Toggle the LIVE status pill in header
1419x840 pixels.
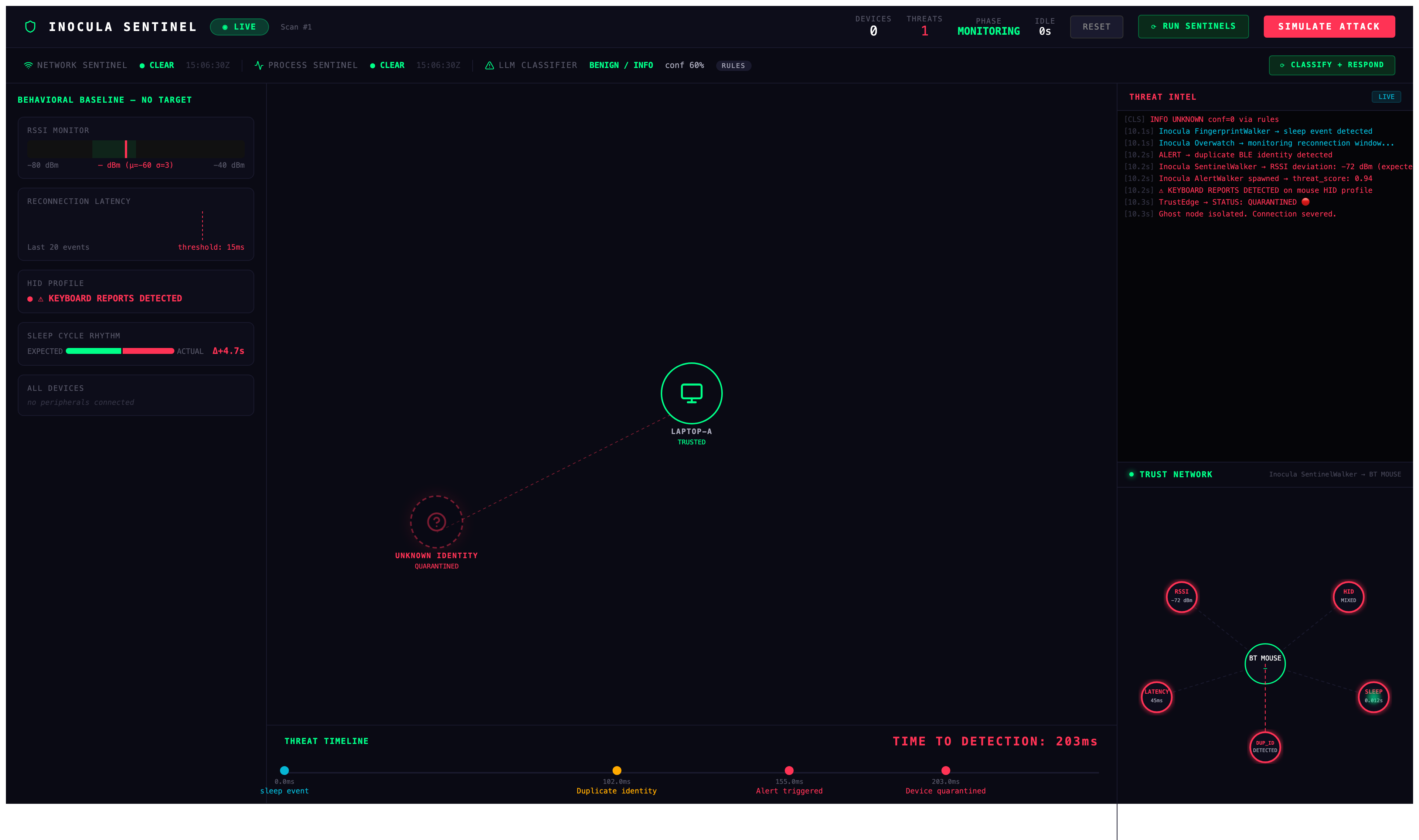pos(239,27)
